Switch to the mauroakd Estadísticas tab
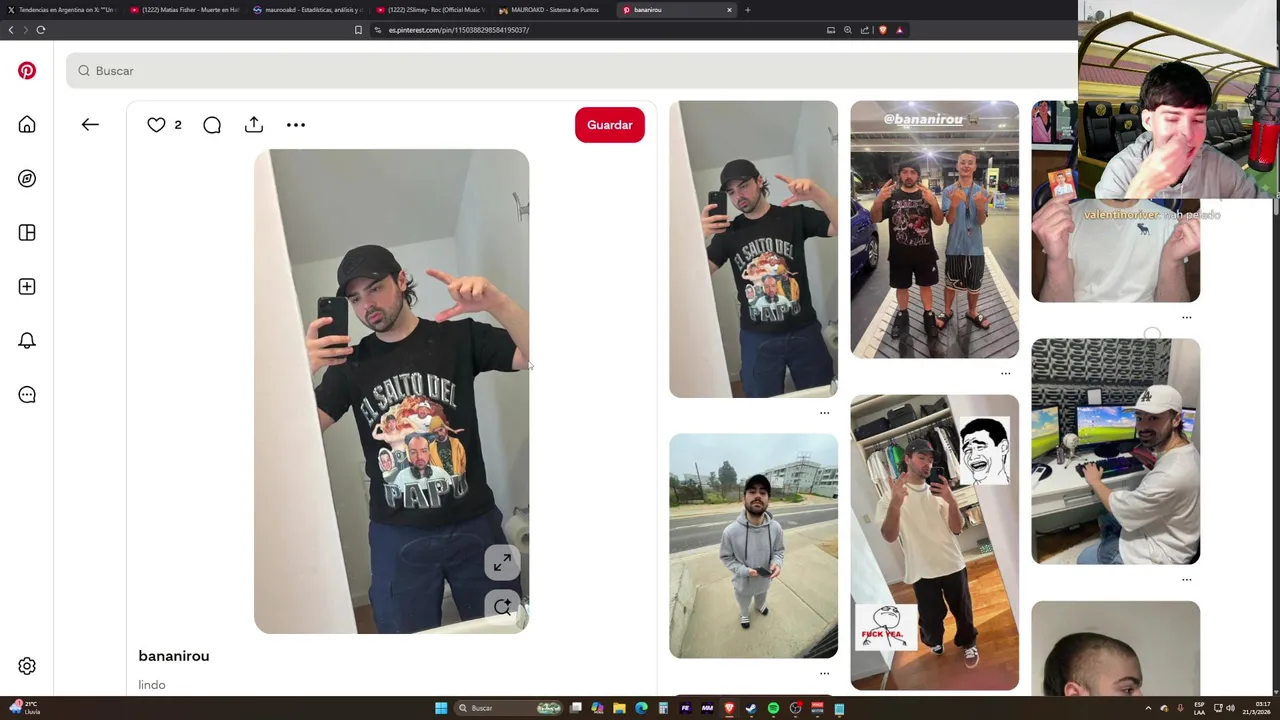Image resolution: width=1280 pixels, height=720 pixels. [x=307, y=10]
